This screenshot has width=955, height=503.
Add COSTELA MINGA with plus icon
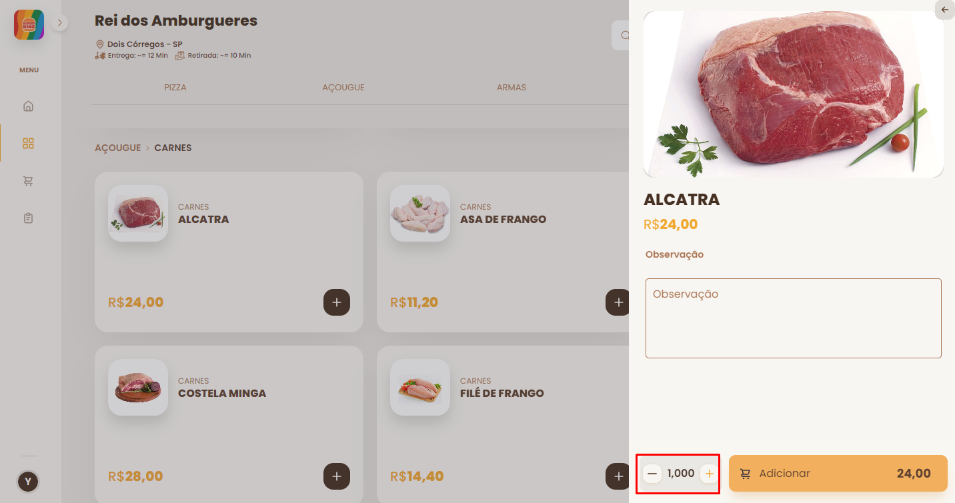click(336, 476)
